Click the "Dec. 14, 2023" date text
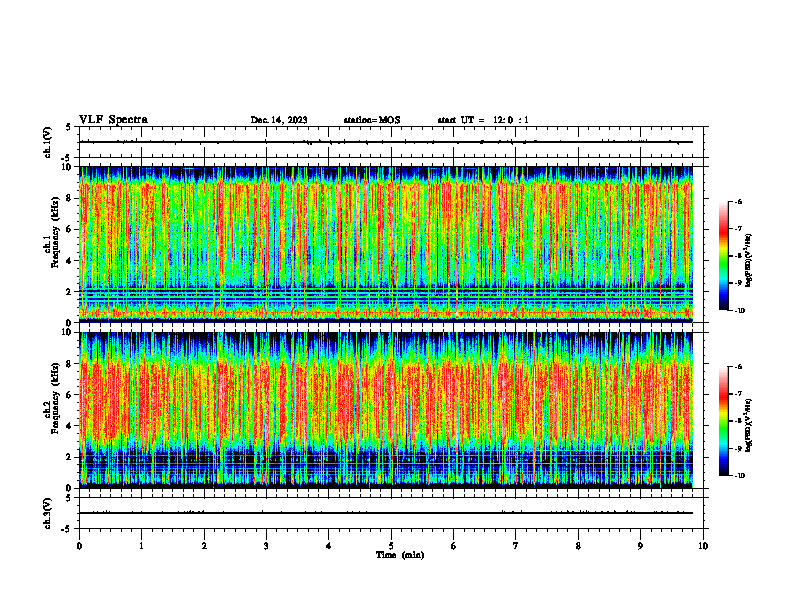The width and height of the screenshot is (792, 612). (x=279, y=120)
